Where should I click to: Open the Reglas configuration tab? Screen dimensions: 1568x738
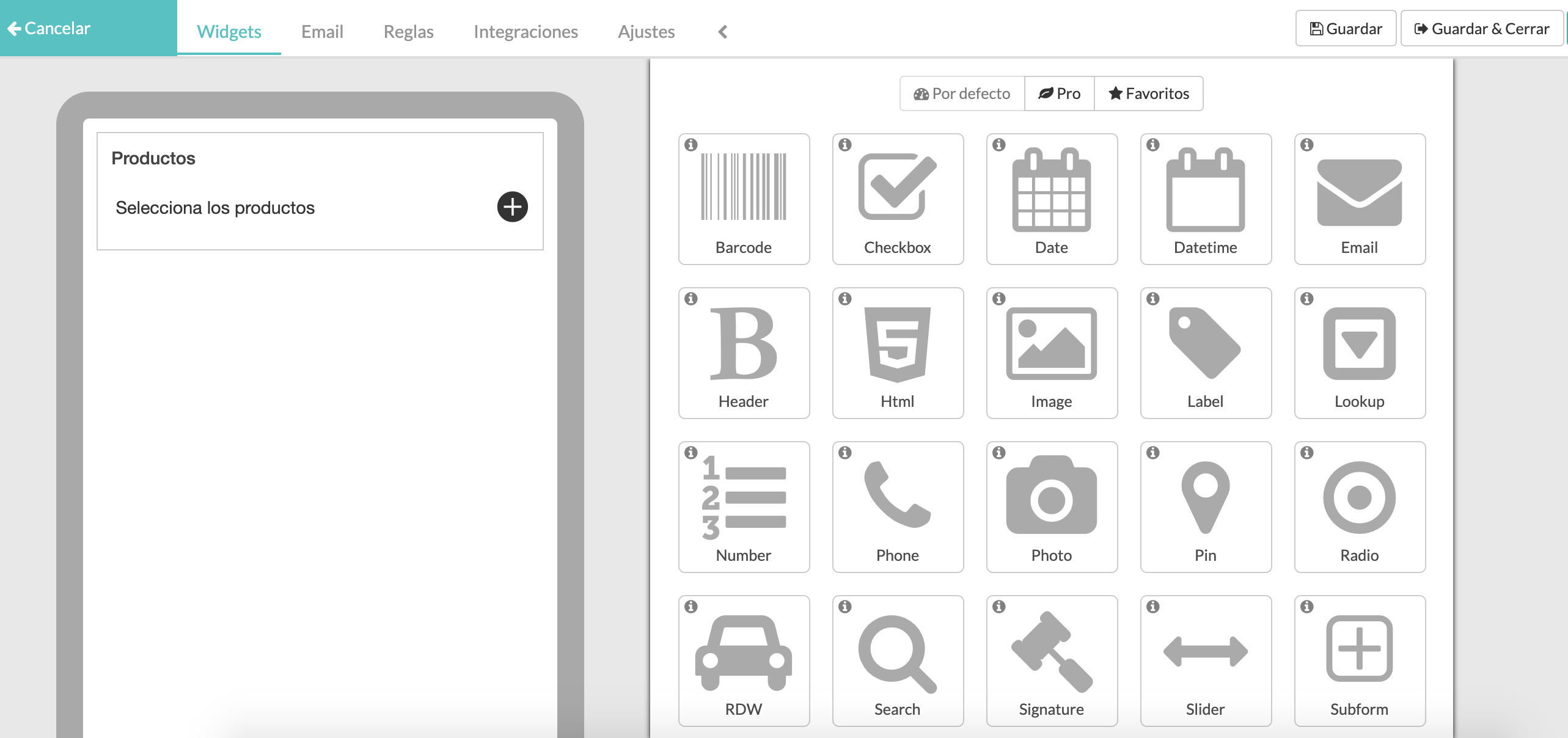[x=409, y=30]
